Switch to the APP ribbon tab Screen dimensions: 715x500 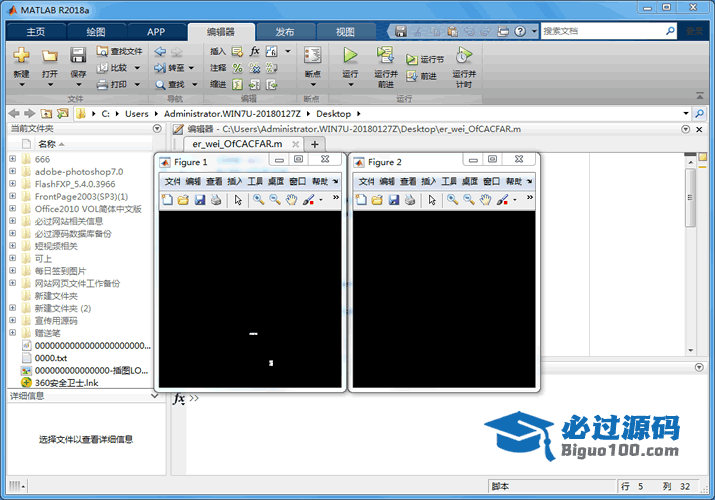point(156,31)
